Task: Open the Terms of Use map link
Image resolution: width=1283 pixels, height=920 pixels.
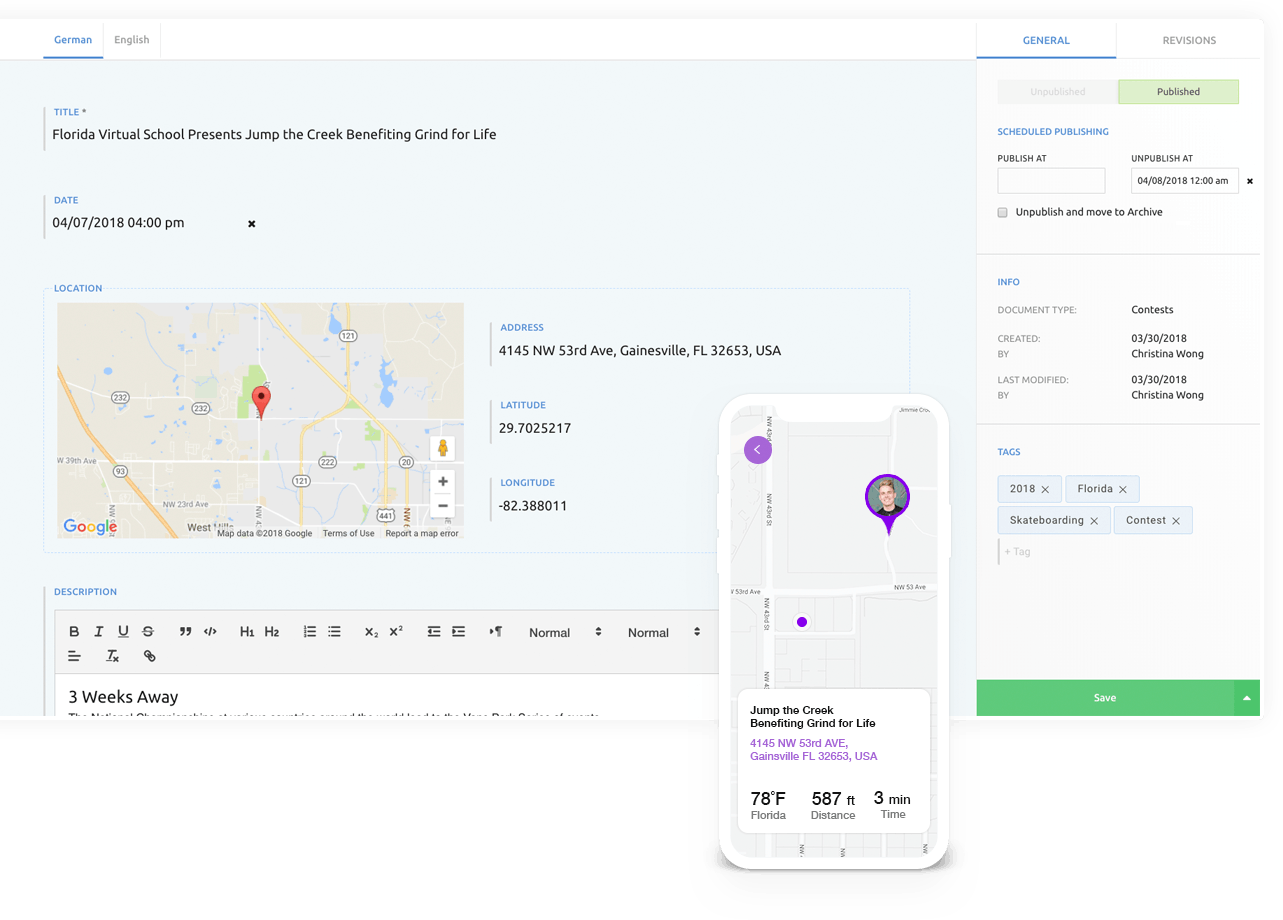Action: 348,534
